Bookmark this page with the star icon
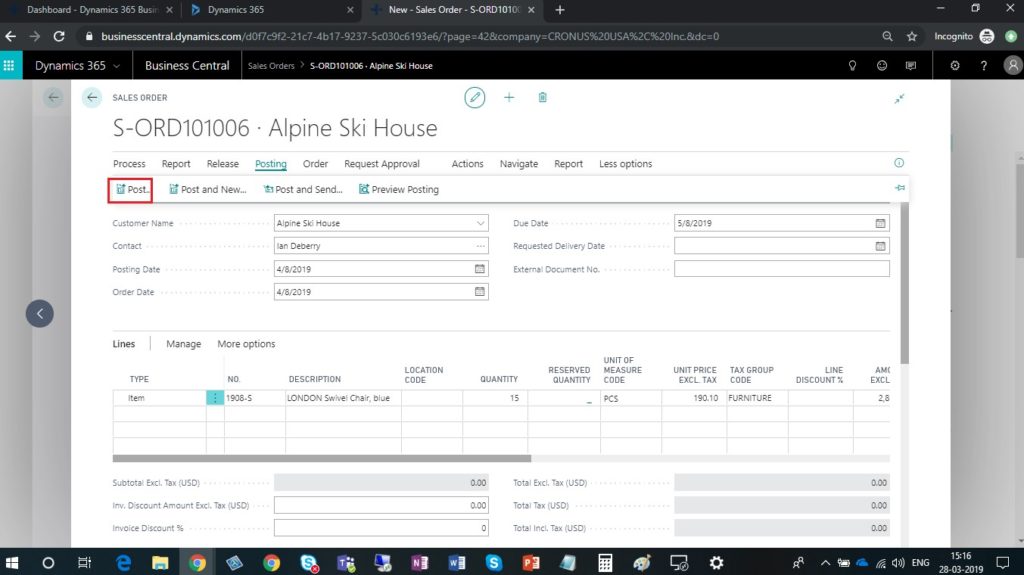 click(912, 37)
